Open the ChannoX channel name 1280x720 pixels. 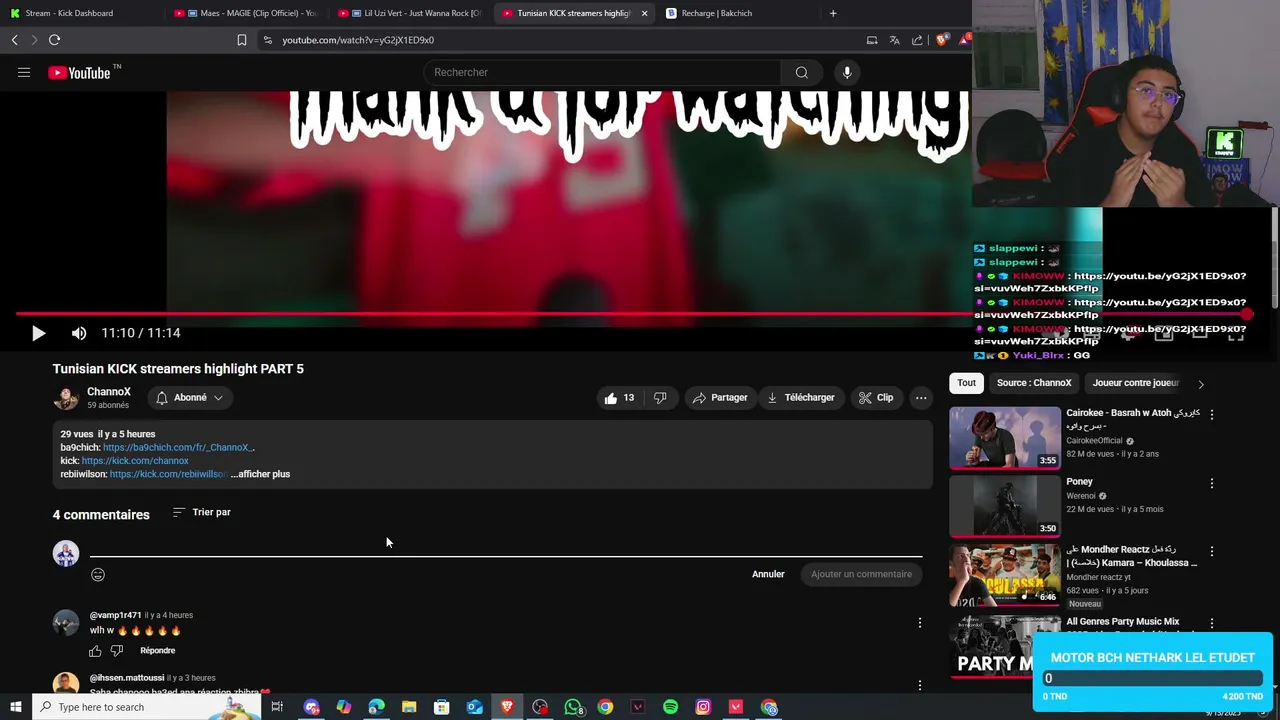(109, 392)
